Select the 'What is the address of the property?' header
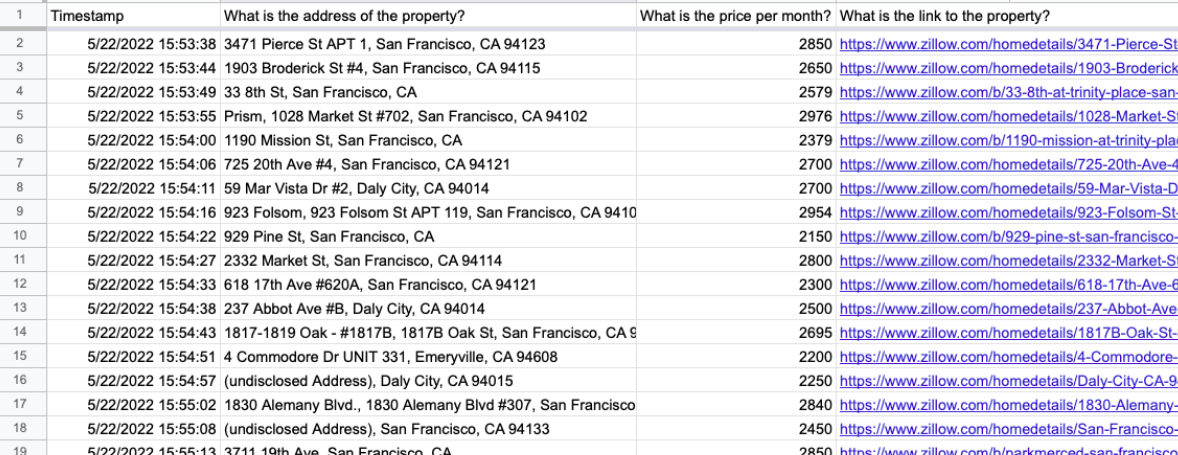The height and width of the screenshot is (455, 1178). pos(428,16)
